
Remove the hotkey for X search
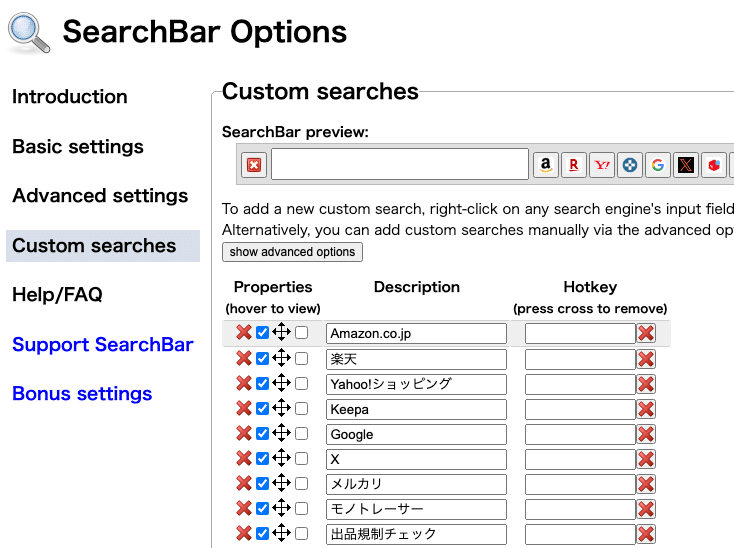[646, 459]
